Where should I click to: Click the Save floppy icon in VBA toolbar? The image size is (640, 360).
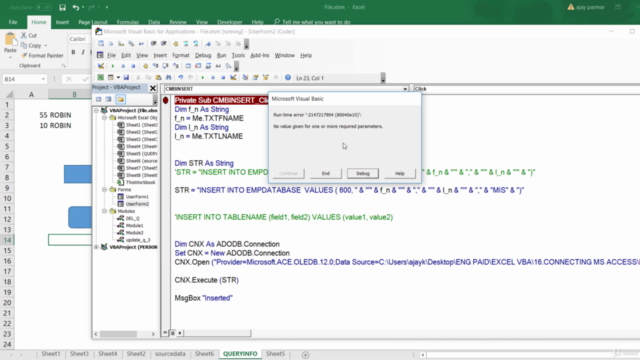126,78
